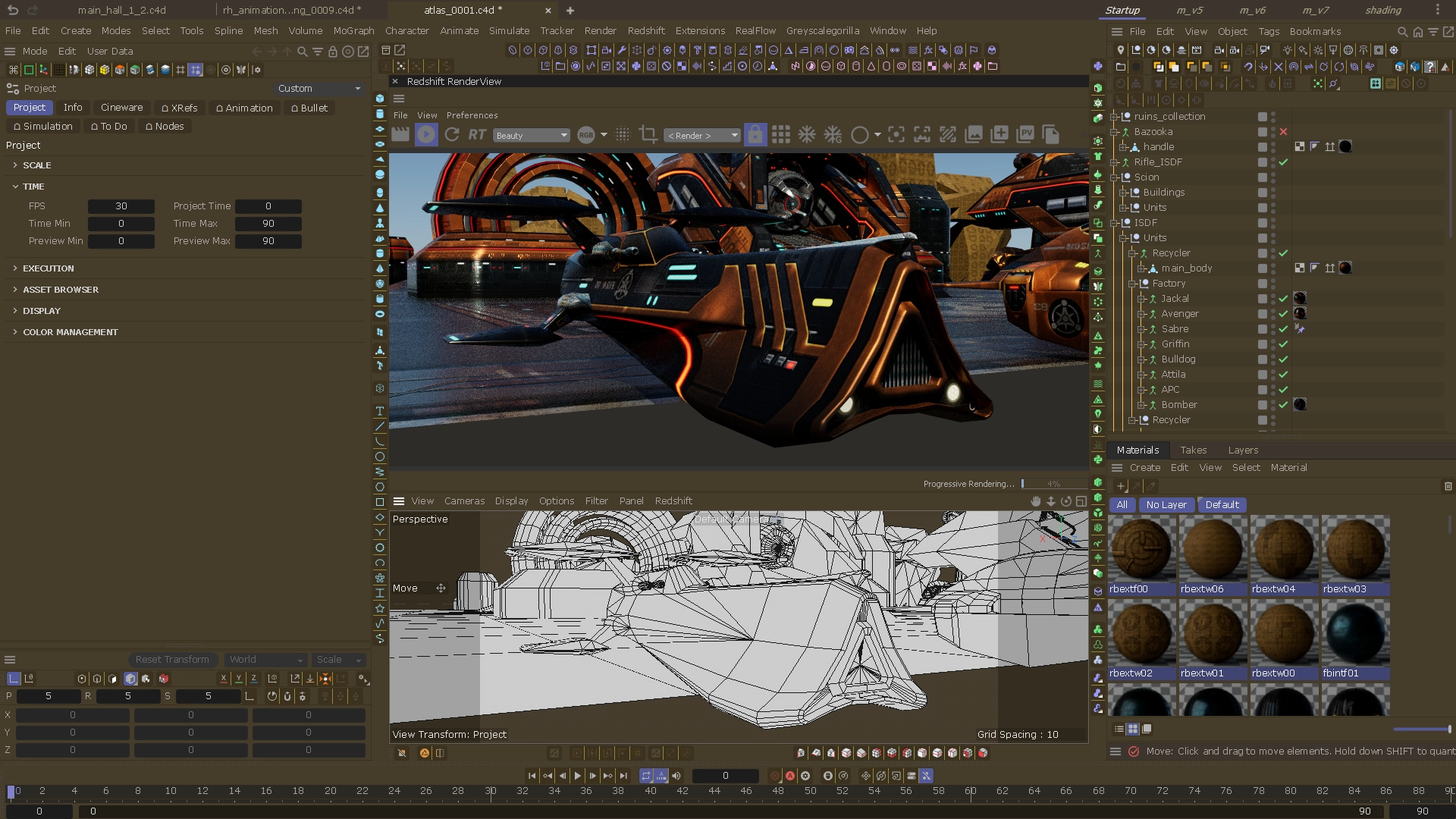Toggle RT mode in RenderView

point(477,135)
